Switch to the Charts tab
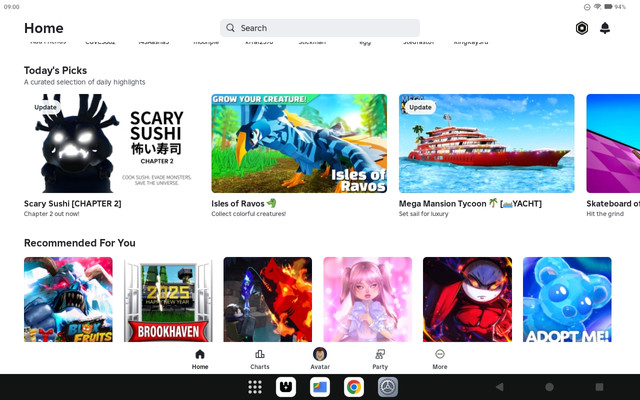Screen dimensions: 640x400 point(260,359)
